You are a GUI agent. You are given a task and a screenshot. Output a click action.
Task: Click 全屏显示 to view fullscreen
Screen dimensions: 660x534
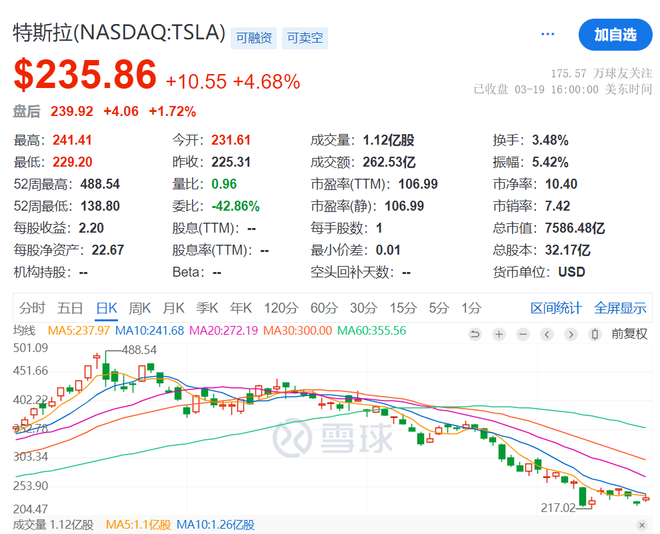620,308
